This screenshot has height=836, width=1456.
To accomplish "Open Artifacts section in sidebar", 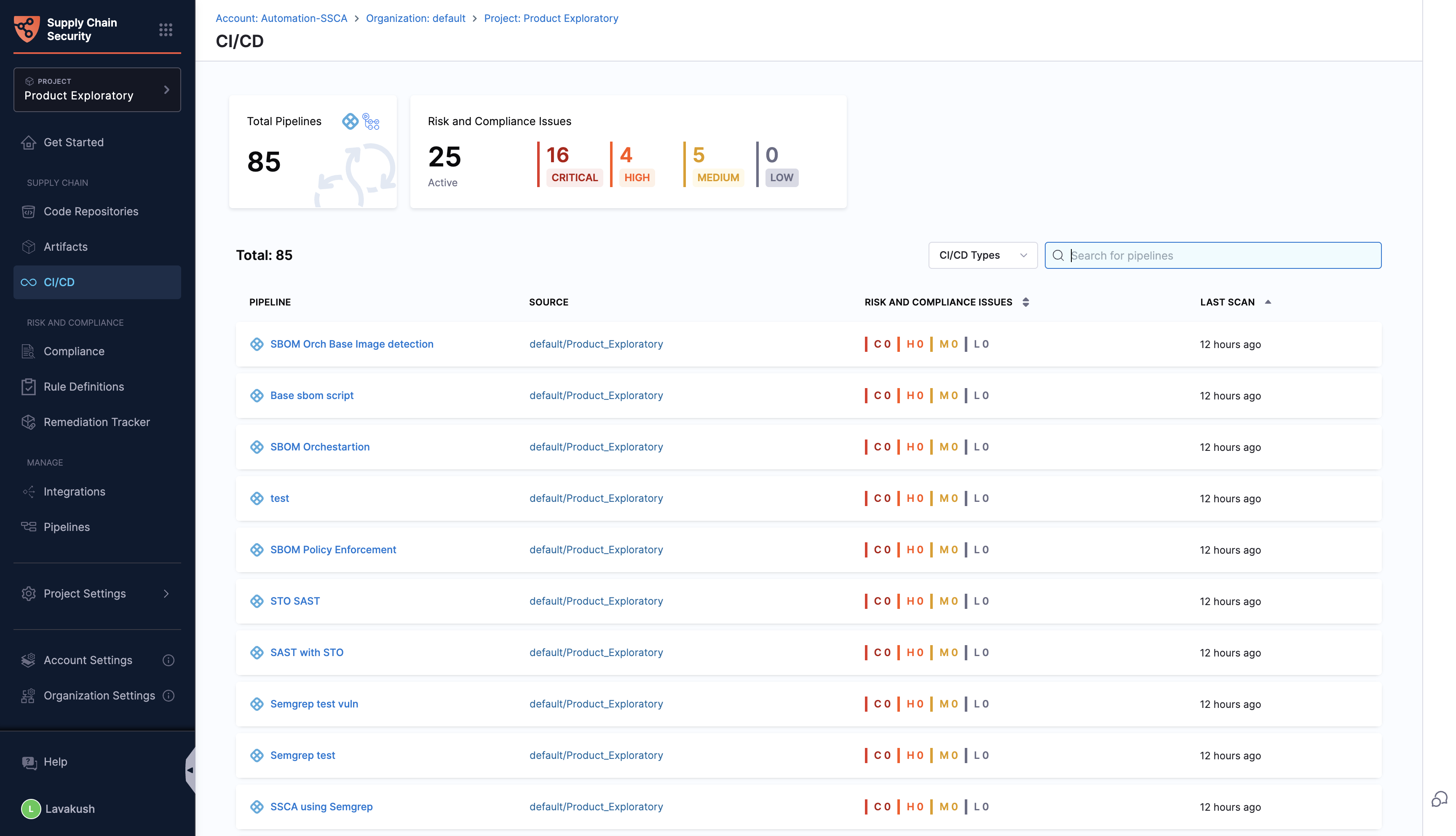I will 65,247.
